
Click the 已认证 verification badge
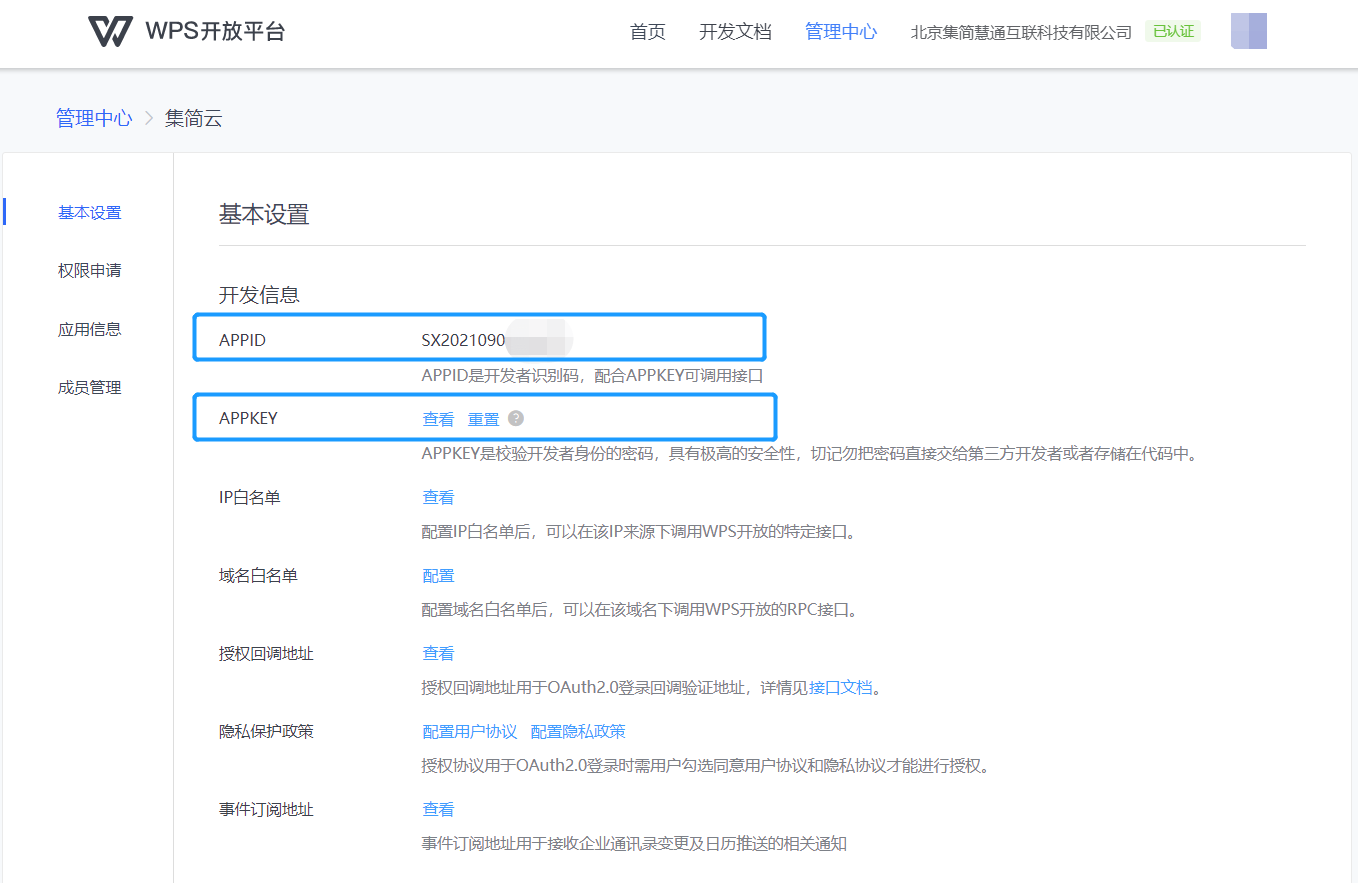(1172, 31)
